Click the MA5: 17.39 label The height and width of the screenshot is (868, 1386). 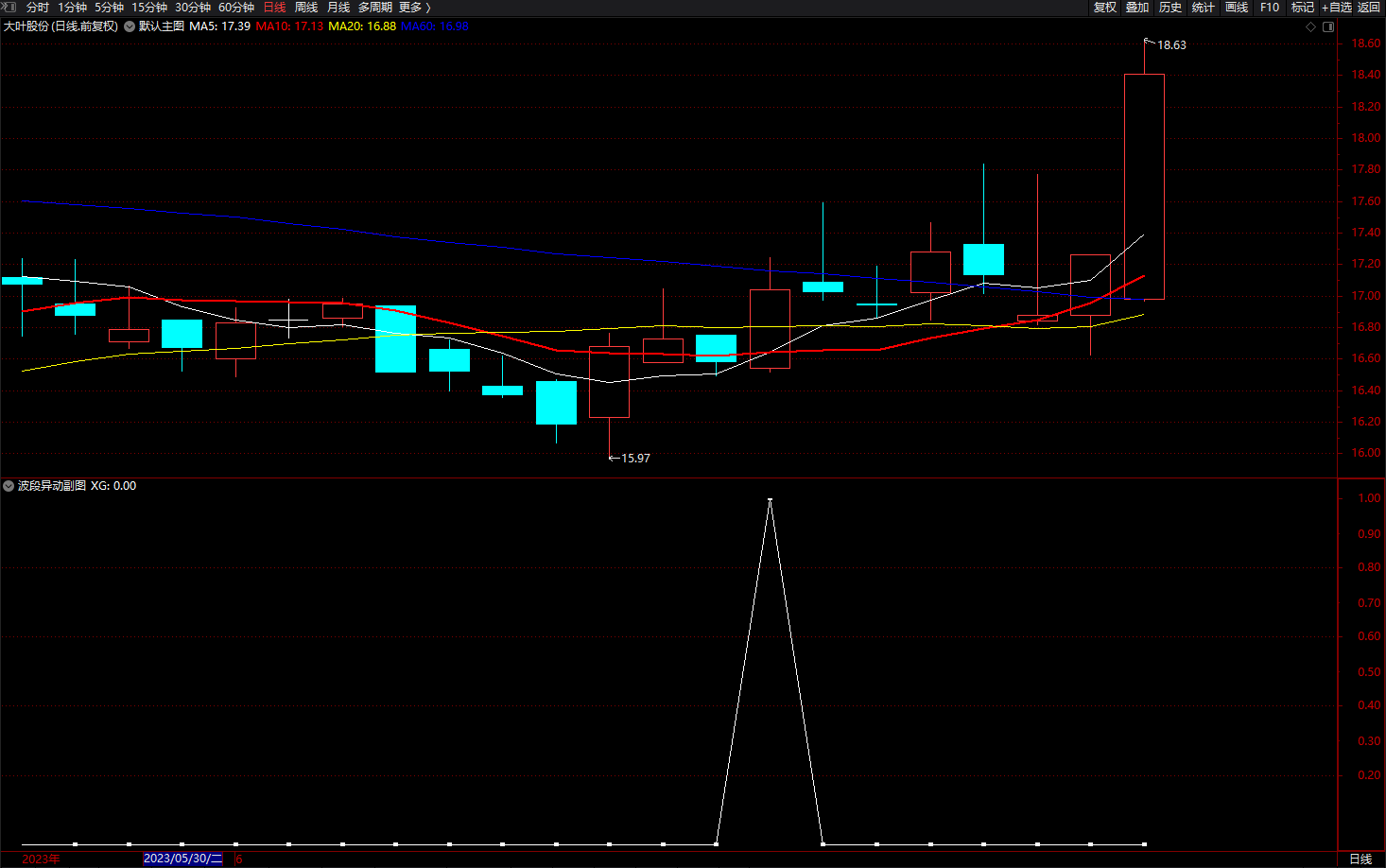pyautogui.click(x=219, y=26)
